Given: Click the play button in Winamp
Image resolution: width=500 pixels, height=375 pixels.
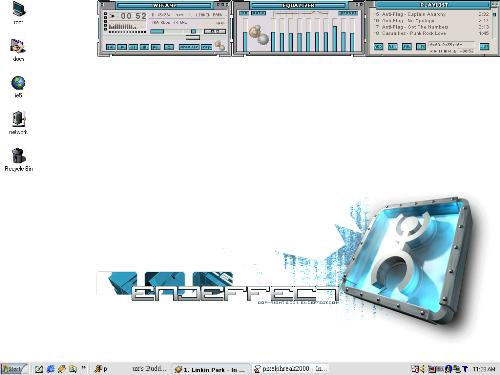Looking at the screenshot, I should click(122, 47).
